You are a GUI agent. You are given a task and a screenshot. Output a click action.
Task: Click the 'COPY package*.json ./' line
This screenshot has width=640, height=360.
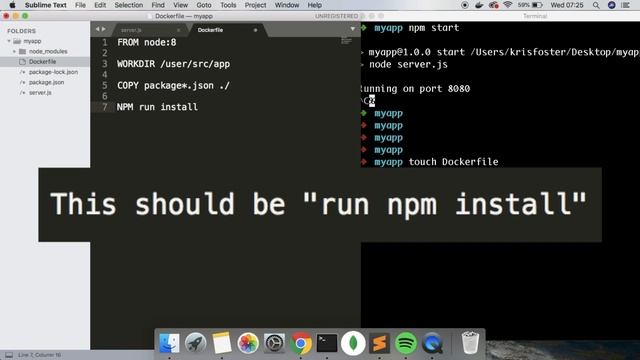(173, 85)
